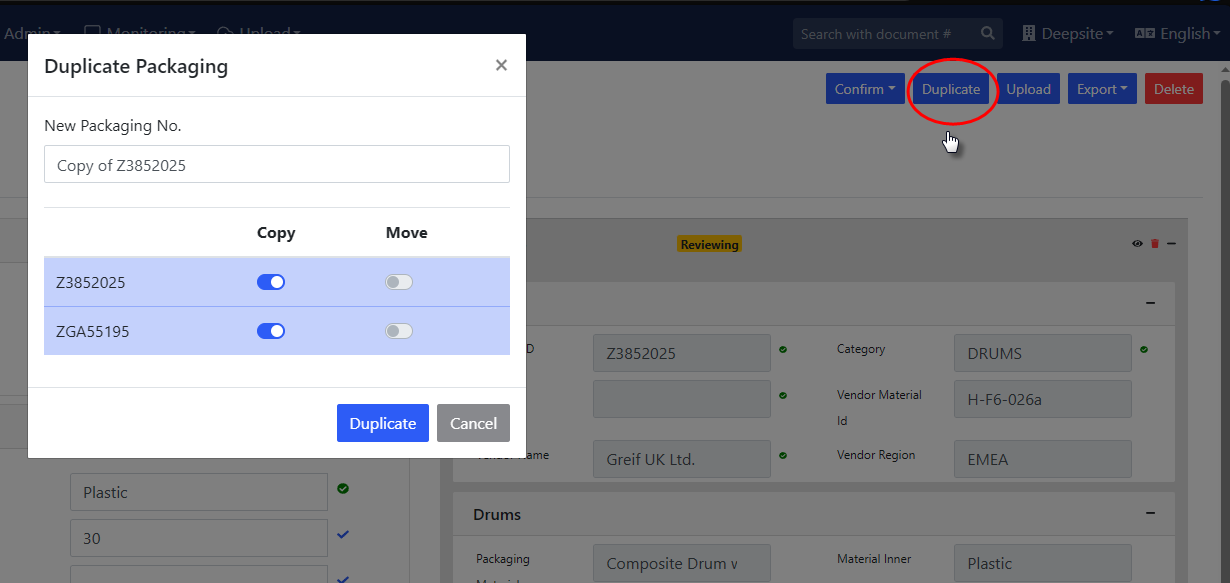The height and width of the screenshot is (583, 1230).
Task: Click green check icon beside Plastic field
Action: pyautogui.click(x=343, y=489)
